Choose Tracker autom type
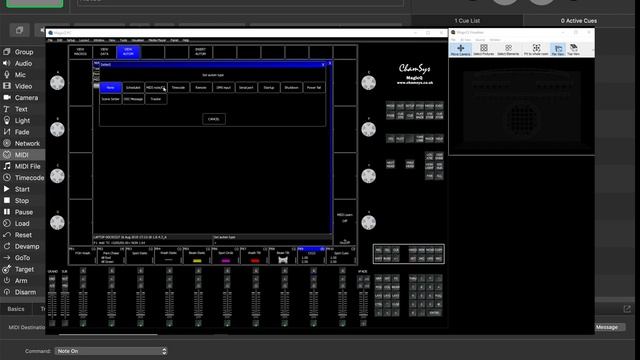 [156, 99]
